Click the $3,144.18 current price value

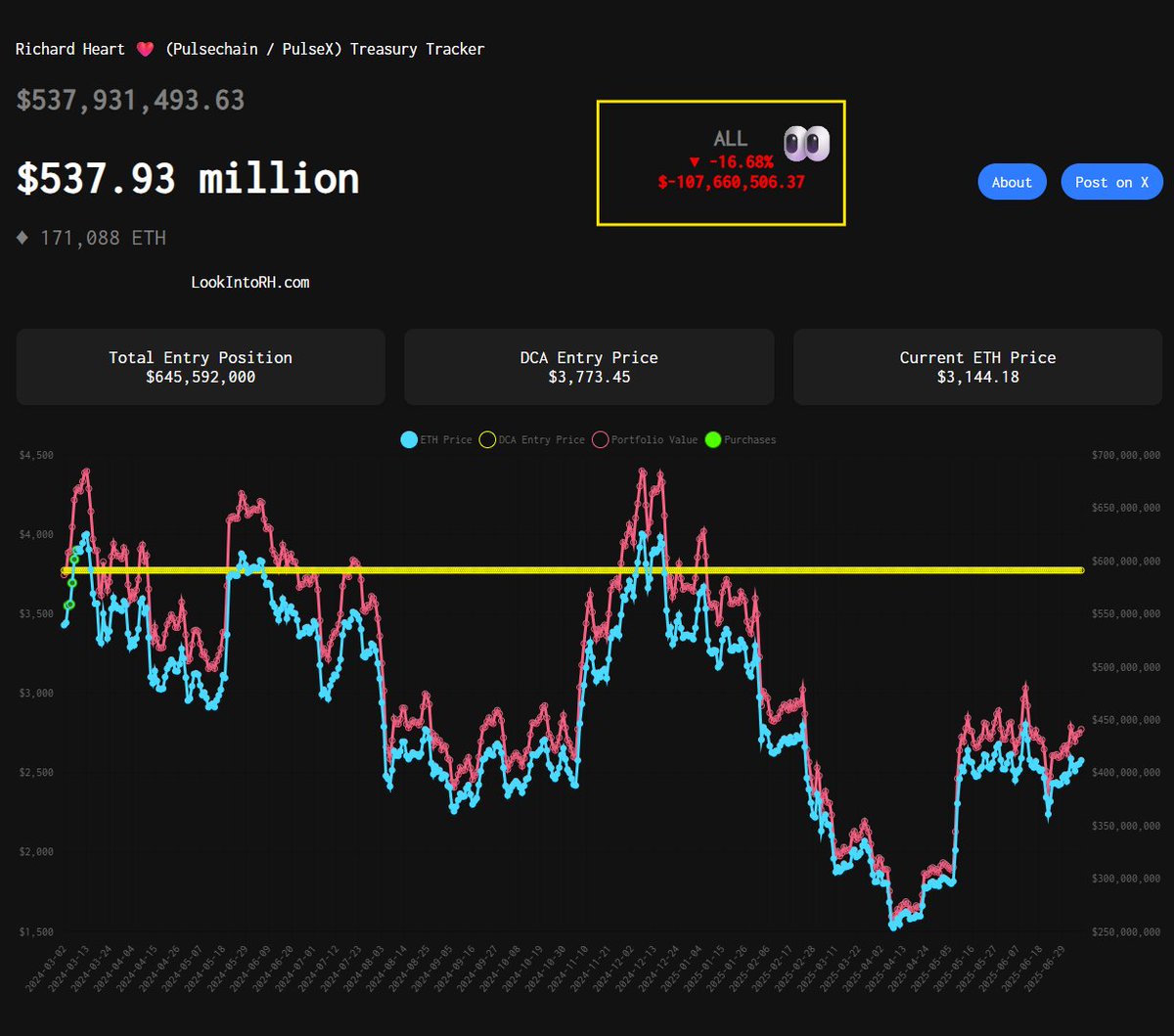(x=977, y=377)
